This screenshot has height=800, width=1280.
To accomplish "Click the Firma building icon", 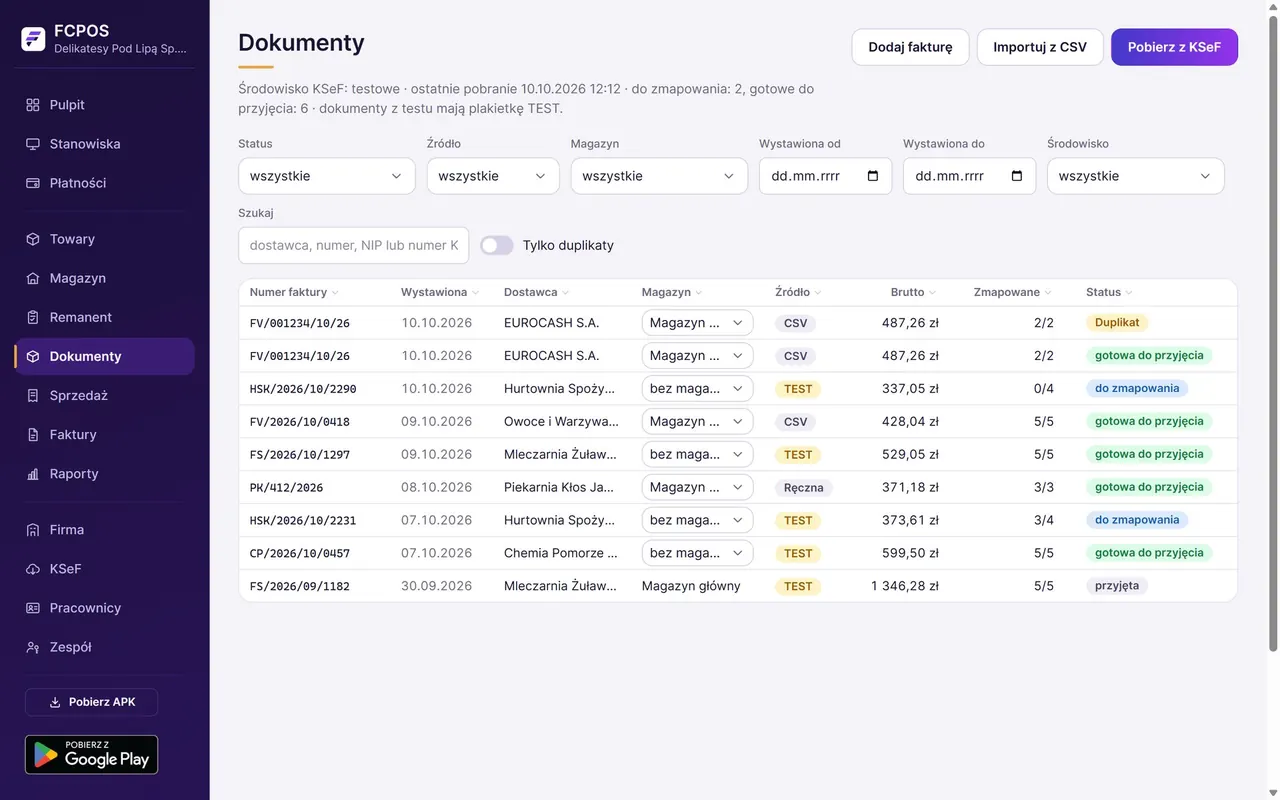I will coord(33,529).
